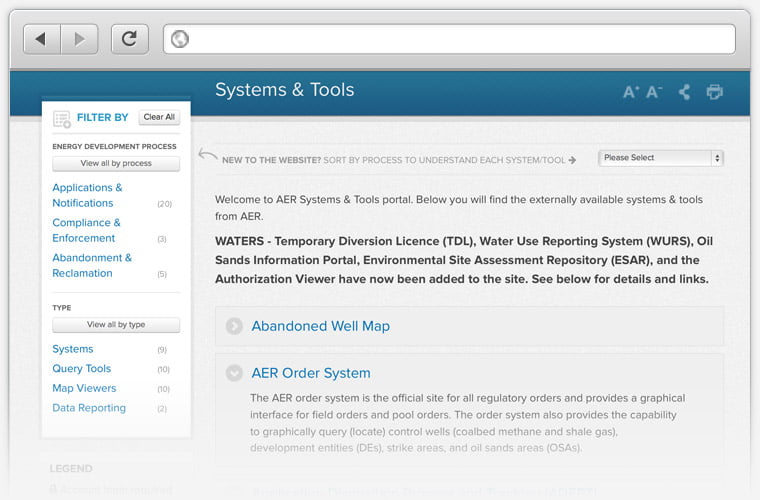Click the '(9)' count beside Systems
Viewport: 760px width, 500px height.
pyautogui.click(x=162, y=350)
